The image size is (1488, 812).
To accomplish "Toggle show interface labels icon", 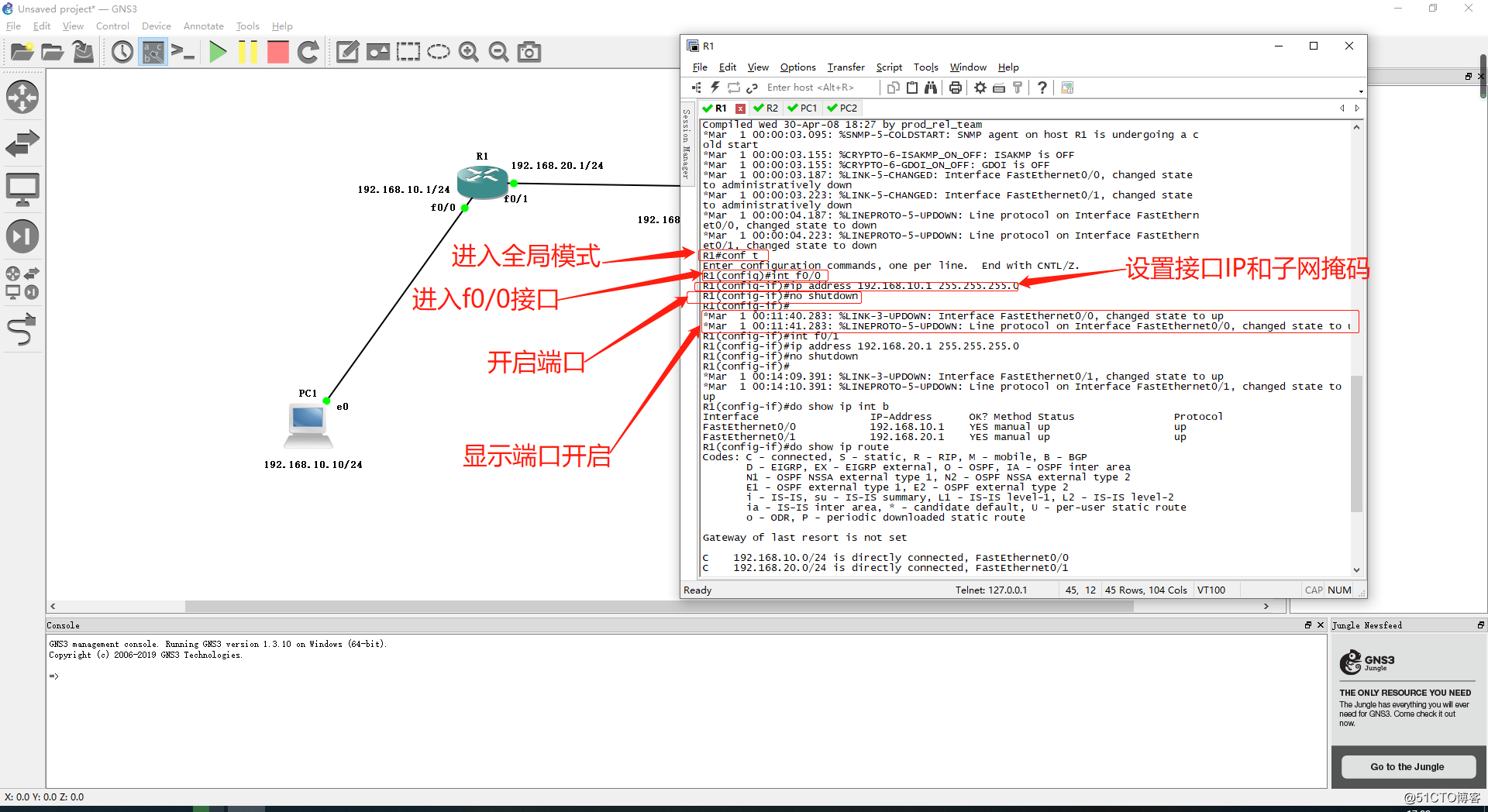I will [153, 52].
